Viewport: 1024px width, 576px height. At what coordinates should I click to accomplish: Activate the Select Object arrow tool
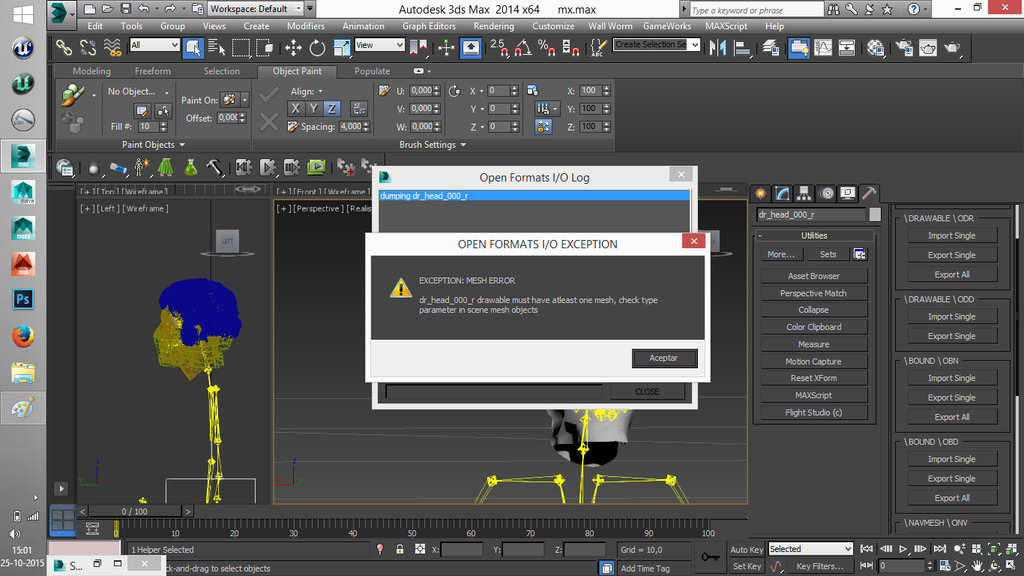(193, 47)
